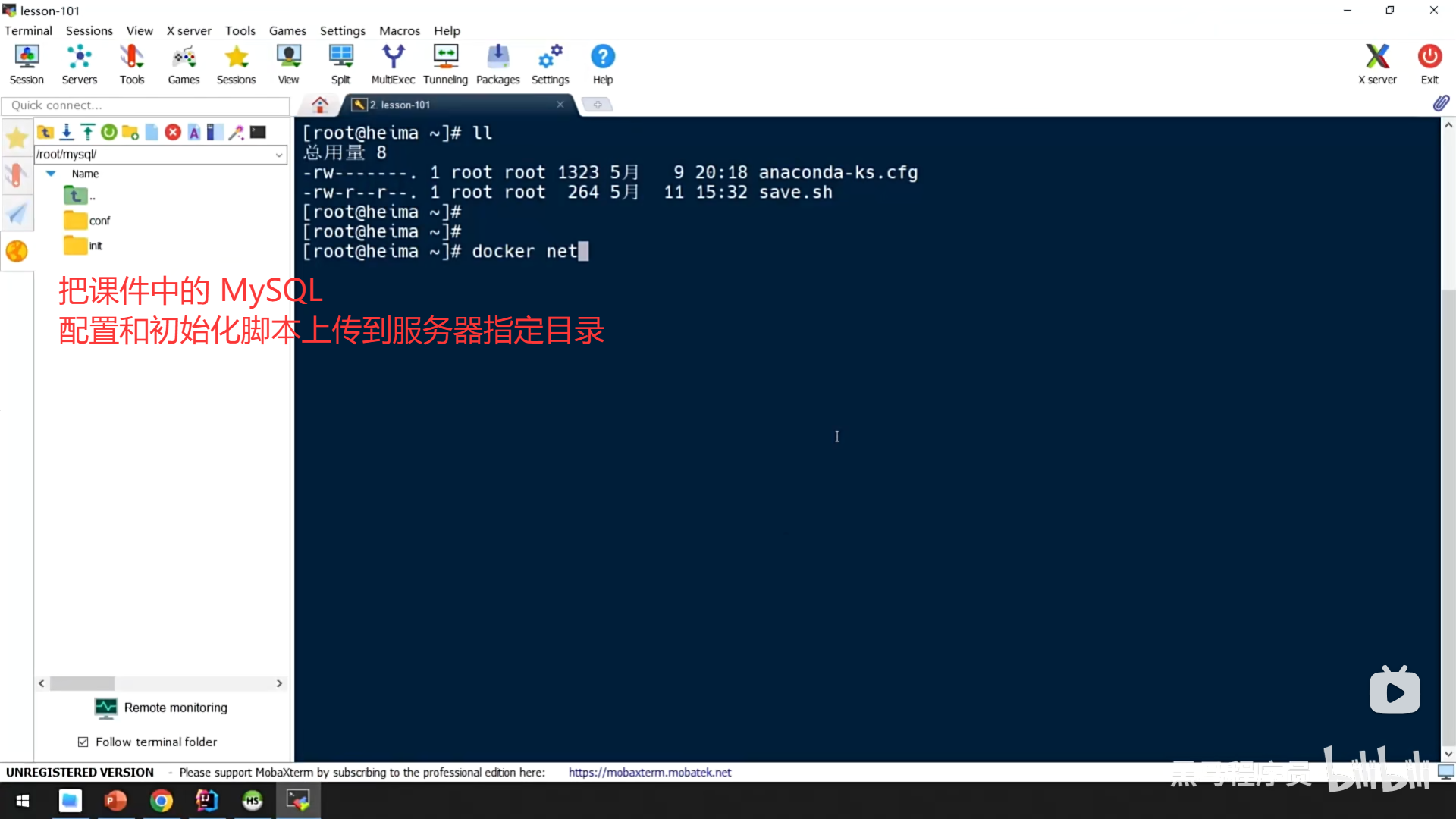Open the mobaxterm.mobatek.net link
Viewport: 1456px width, 819px height.
(649, 772)
